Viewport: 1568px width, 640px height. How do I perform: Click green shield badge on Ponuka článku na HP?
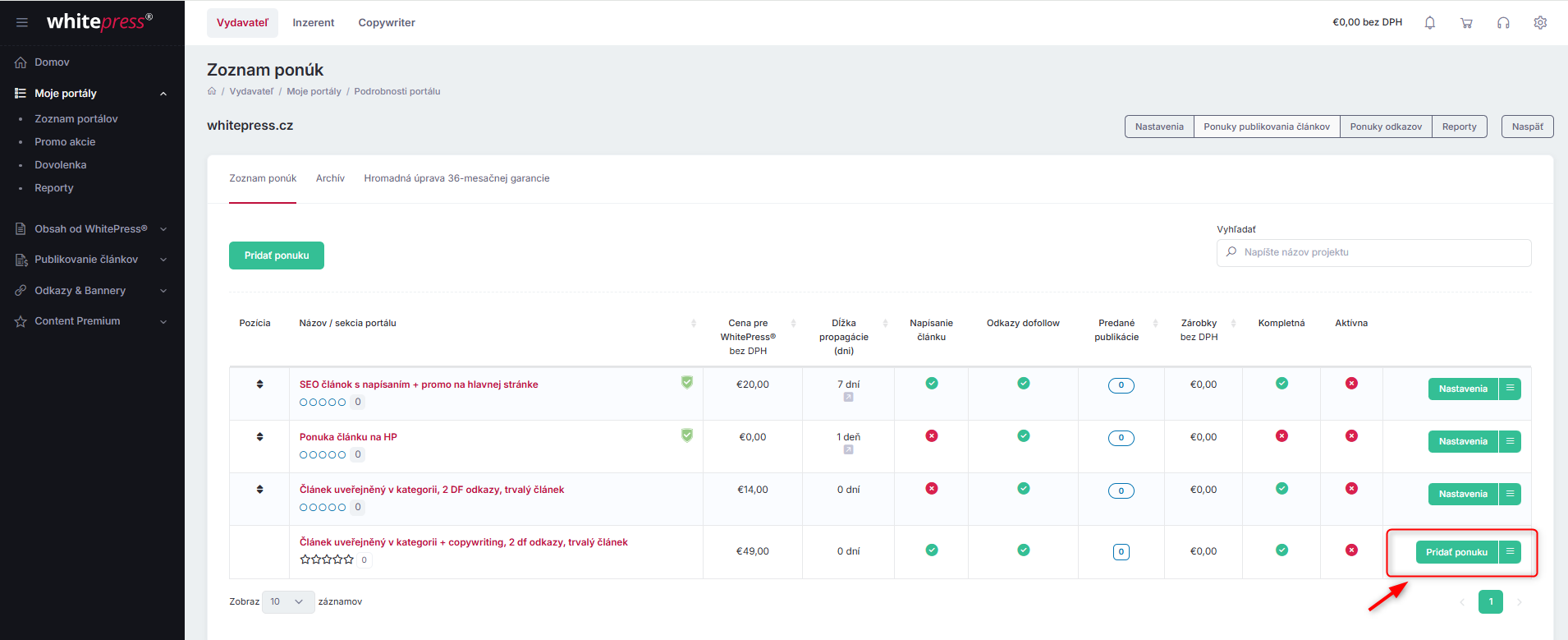[x=687, y=435]
